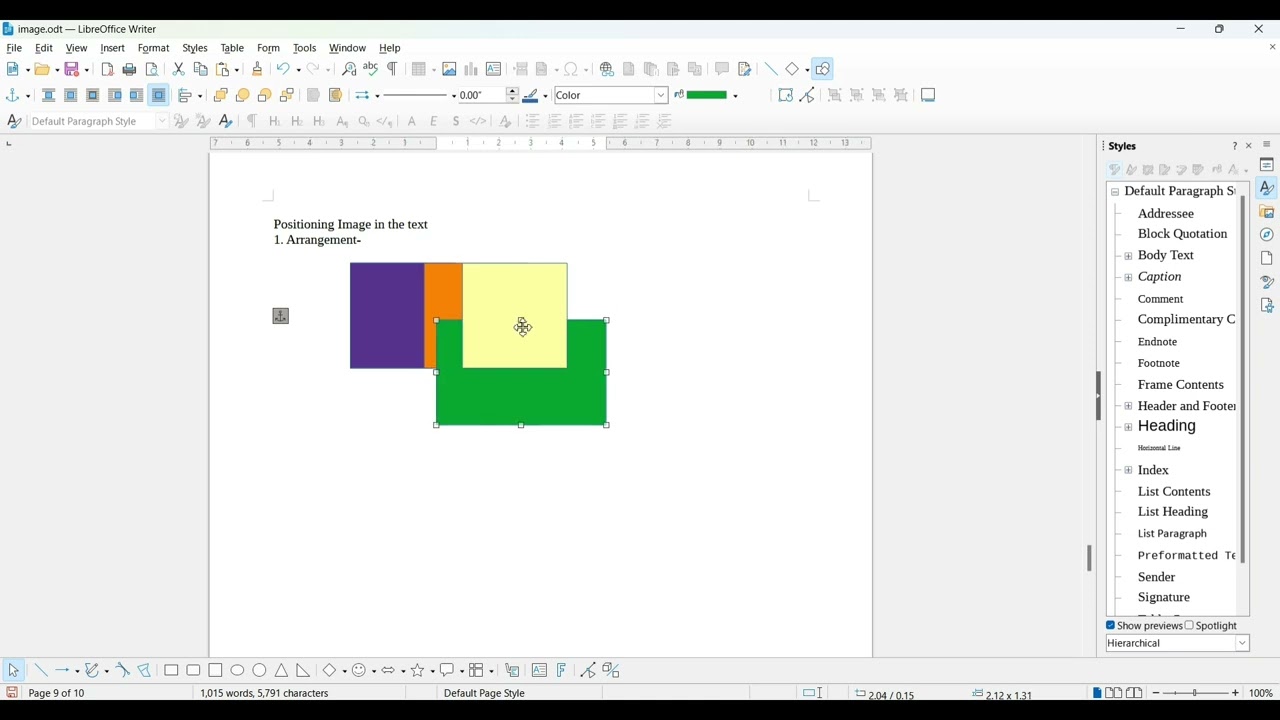Toggle the Show Draw Functions button
1280x720 pixels.
click(x=824, y=70)
